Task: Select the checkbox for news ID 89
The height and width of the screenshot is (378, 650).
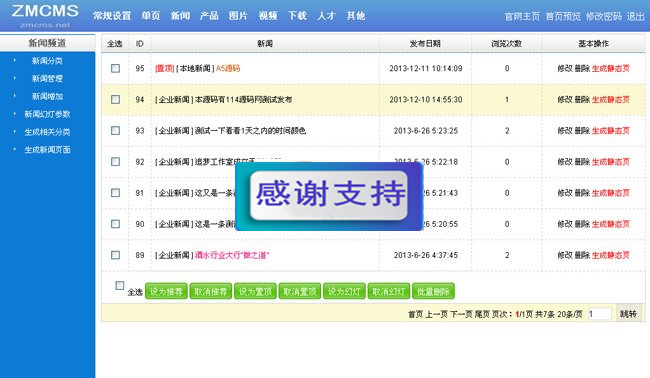Action: tap(116, 255)
